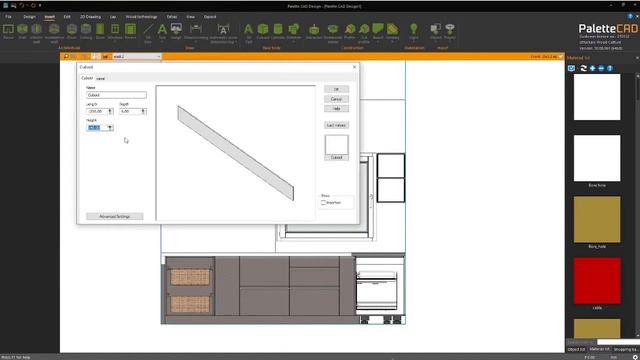This screenshot has width=640, height=360.
Task: Close the Cuboid dialog
Action: click(x=354, y=67)
